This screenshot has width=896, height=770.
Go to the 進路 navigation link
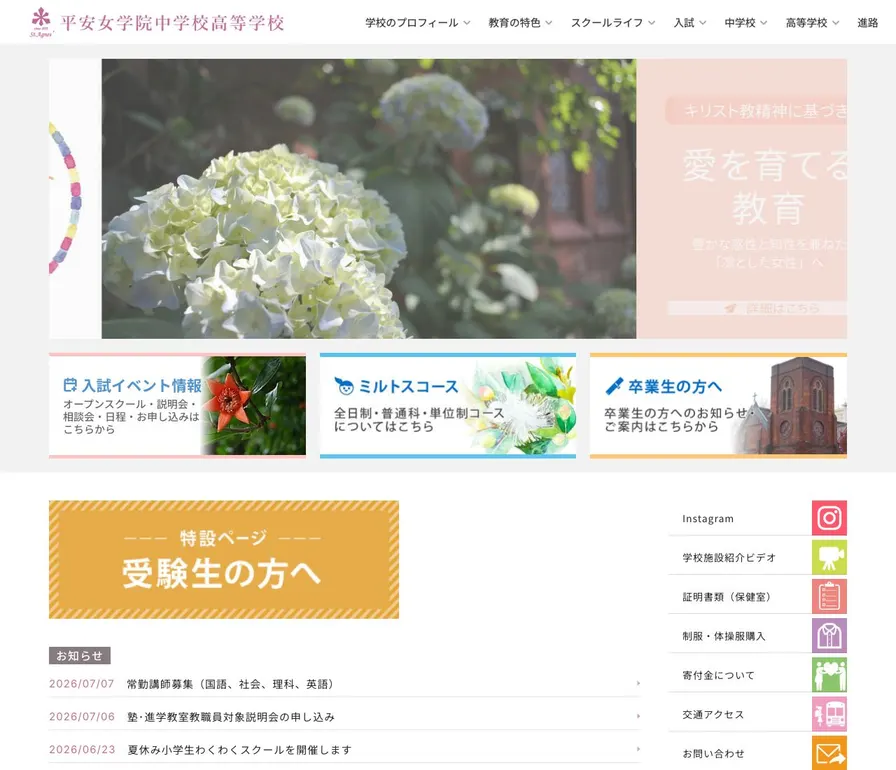867,23
